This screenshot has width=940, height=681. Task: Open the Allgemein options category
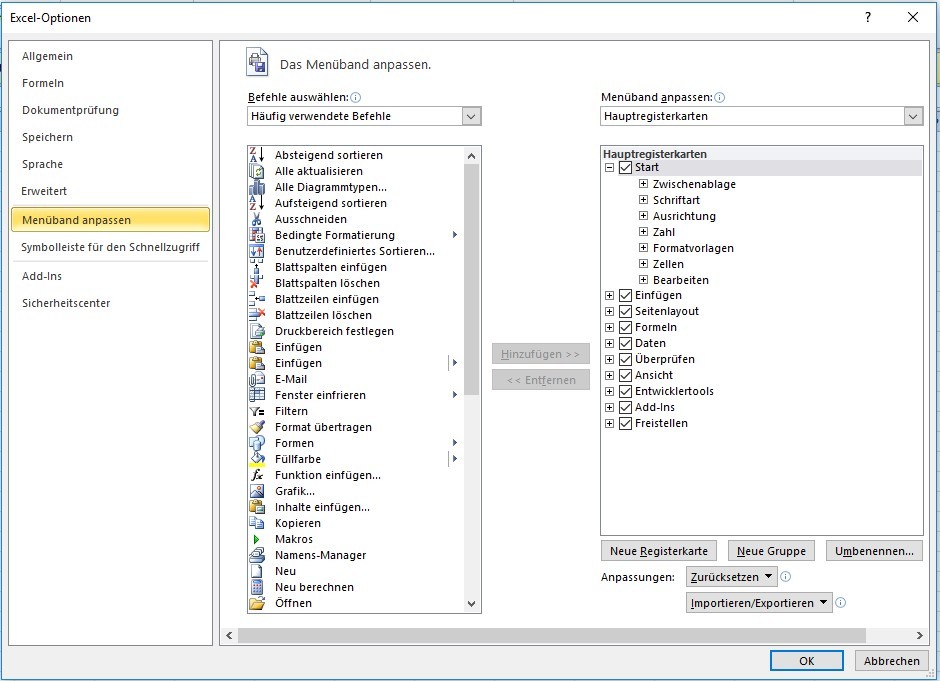tap(110, 56)
